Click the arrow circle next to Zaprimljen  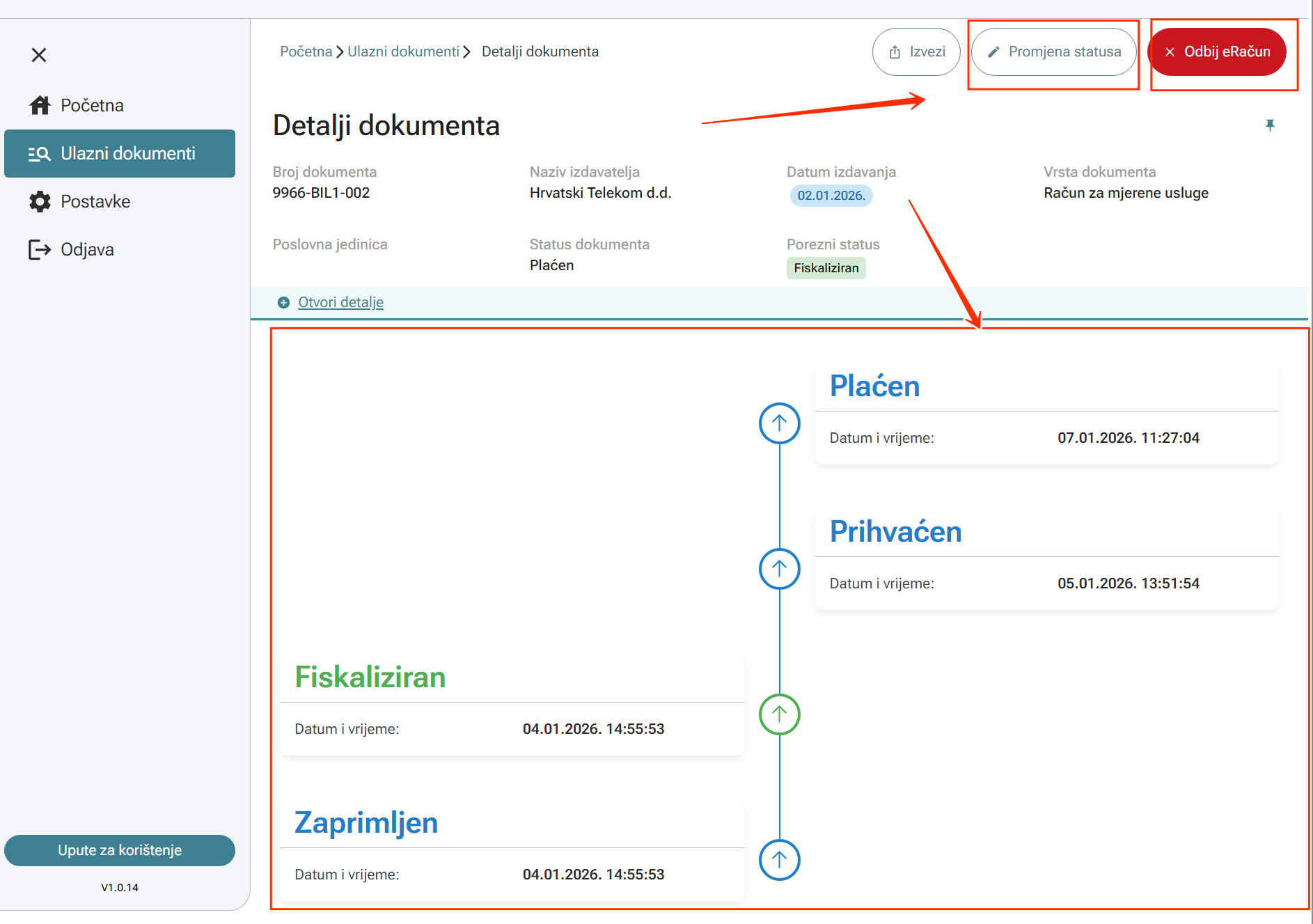pos(779,860)
